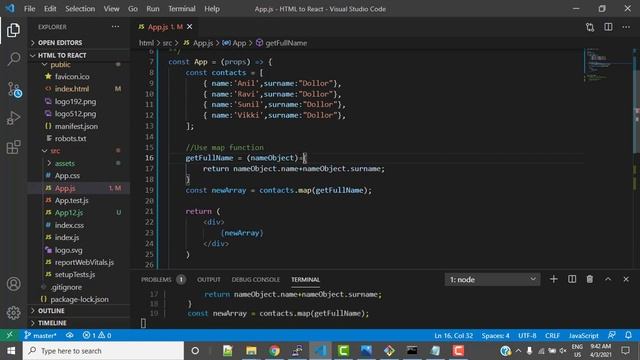Close the terminal panel
Image resolution: width=640 pixels, height=360 pixels.
click(626, 279)
